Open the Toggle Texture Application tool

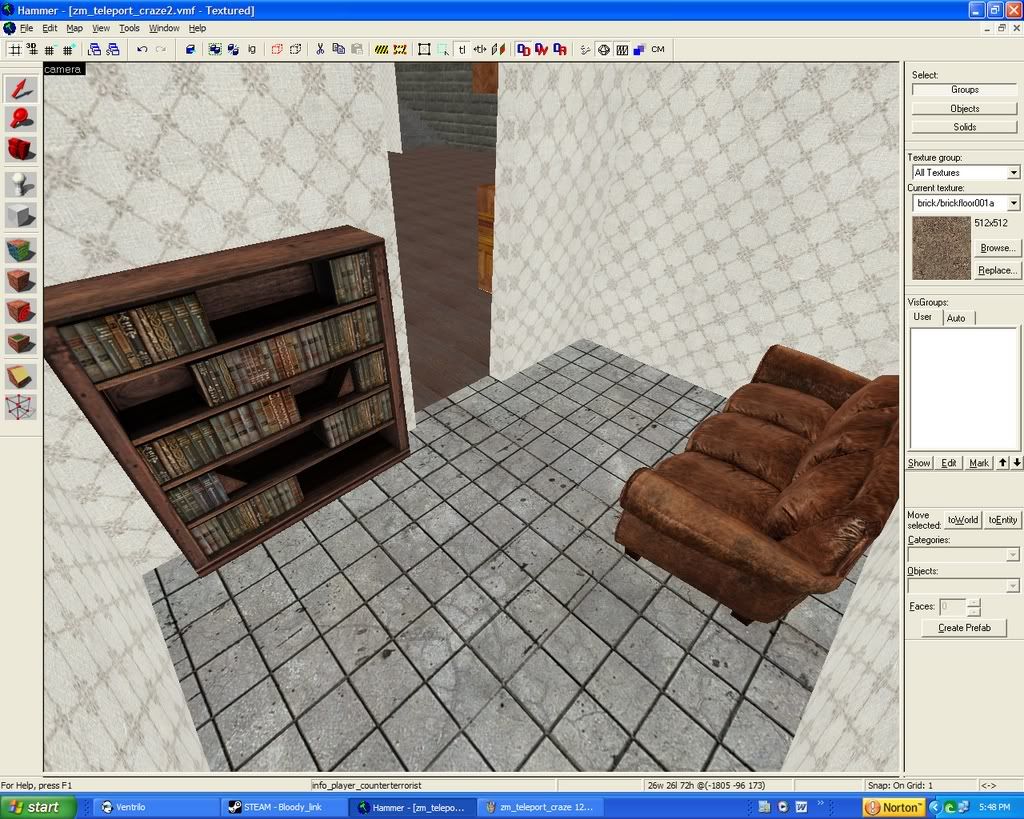(x=21, y=249)
